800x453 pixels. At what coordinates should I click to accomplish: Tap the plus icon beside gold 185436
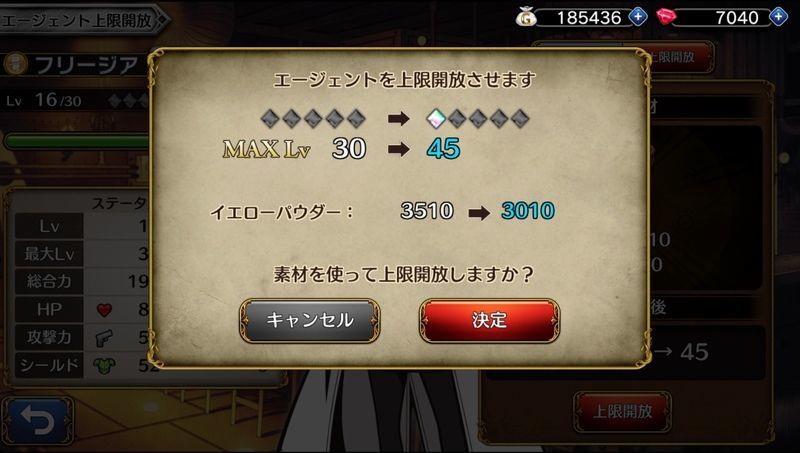[638, 17]
